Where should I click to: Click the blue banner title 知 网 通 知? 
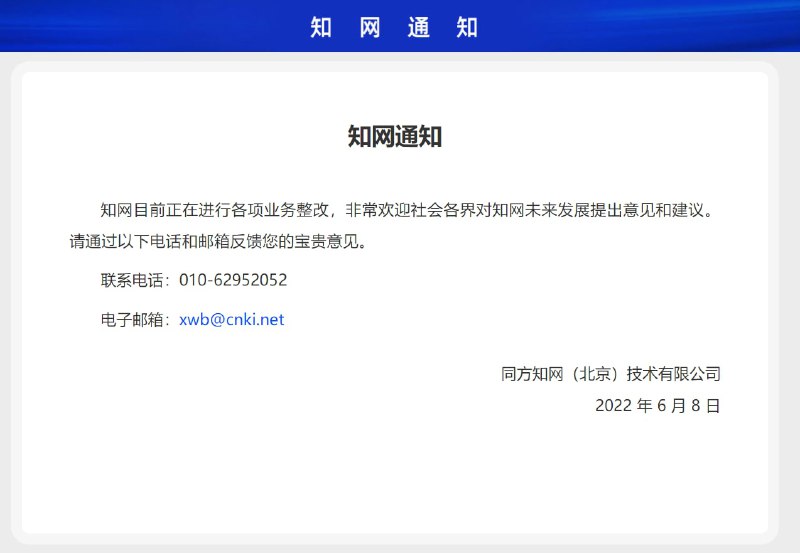click(394, 27)
